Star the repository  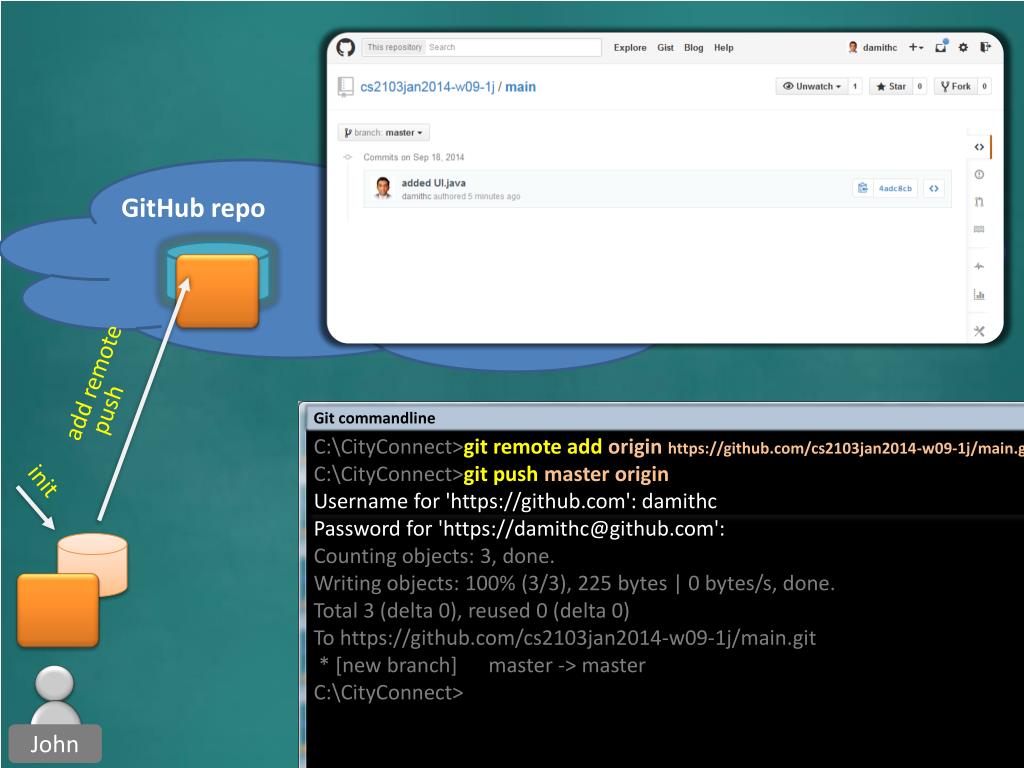click(891, 86)
